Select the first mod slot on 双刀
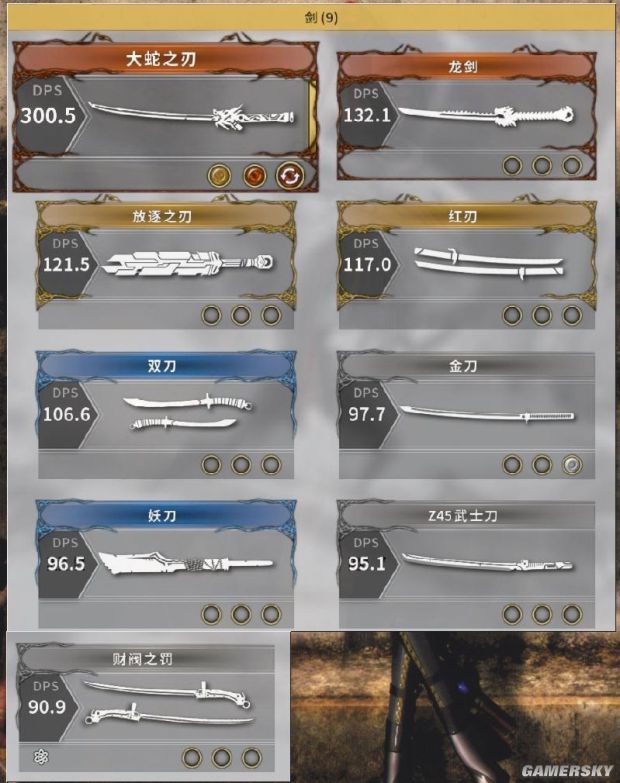 click(211, 464)
